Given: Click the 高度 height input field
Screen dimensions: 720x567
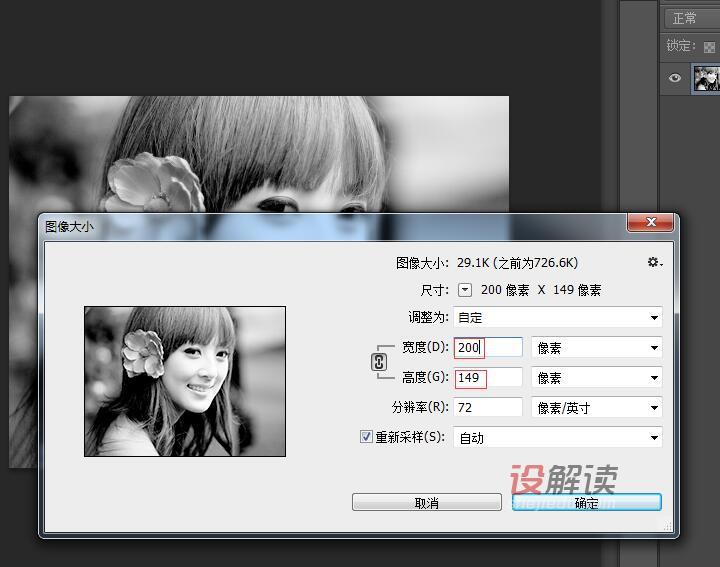Looking at the screenshot, I should click(488, 378).
